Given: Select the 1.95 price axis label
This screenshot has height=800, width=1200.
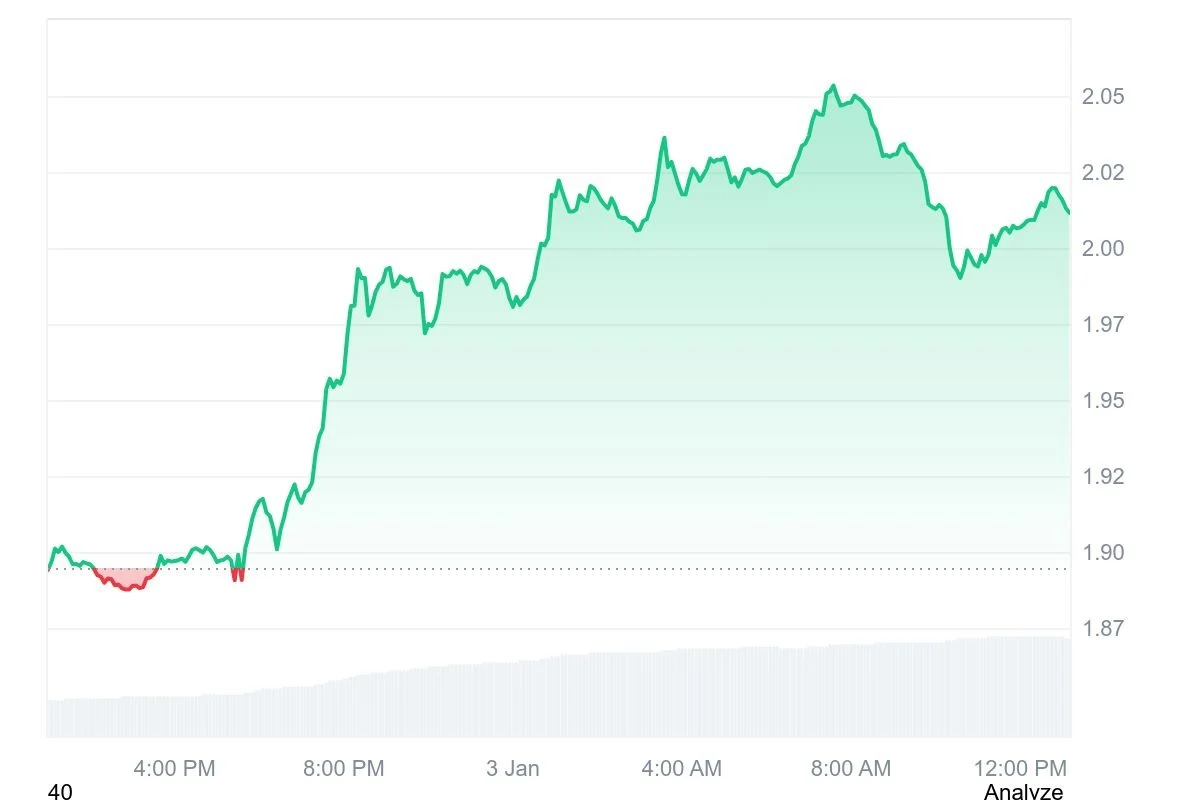Looking at the screenshot, I should pos(1103,401).
